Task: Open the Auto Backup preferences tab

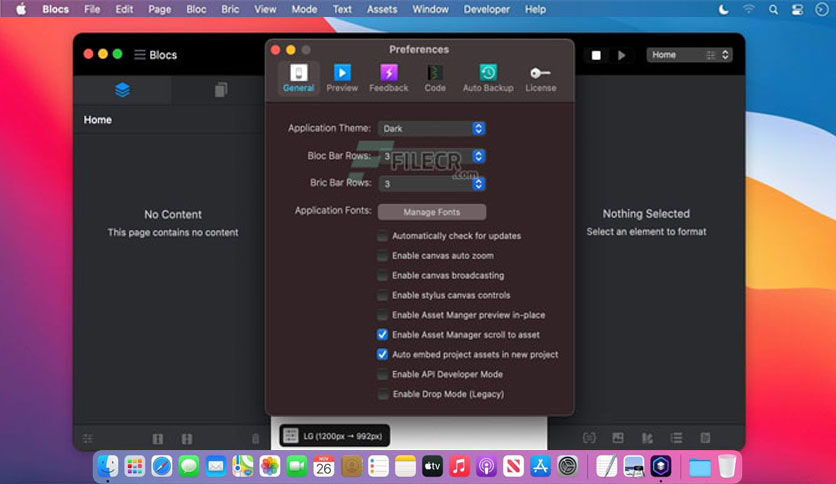Action: [x=488, y=78]
